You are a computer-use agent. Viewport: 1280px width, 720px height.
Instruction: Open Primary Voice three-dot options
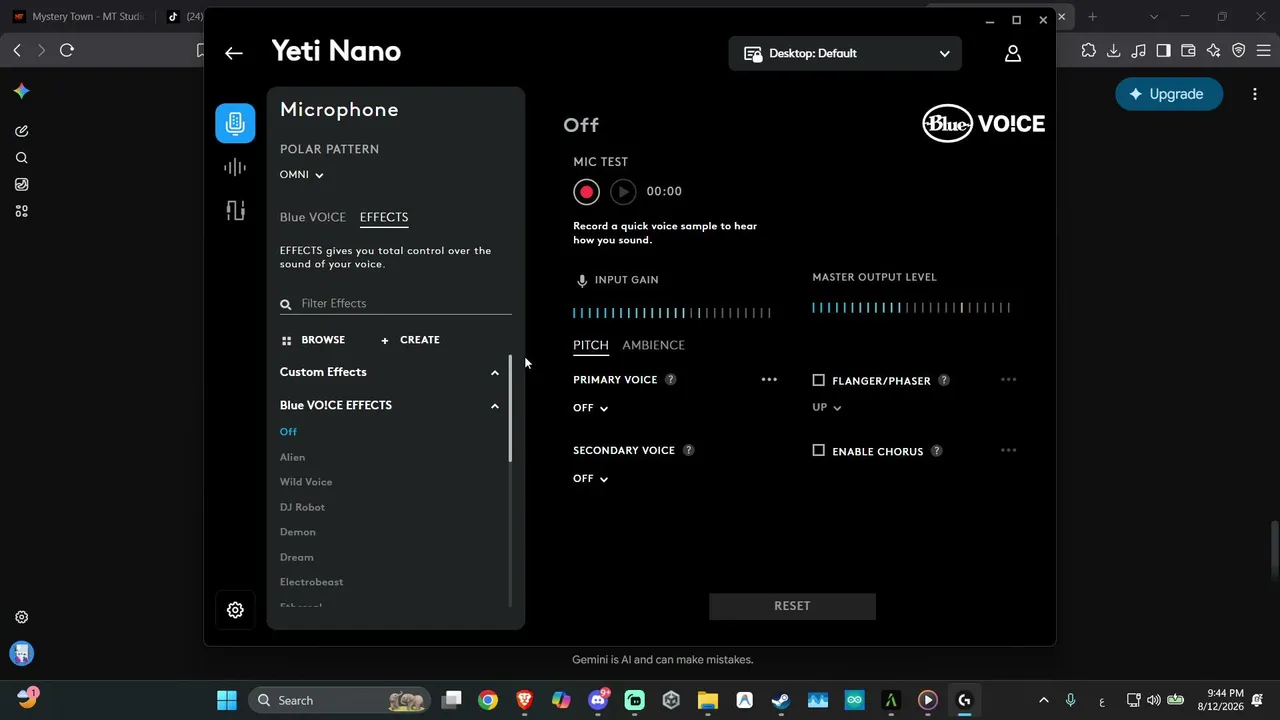[769, 380]
